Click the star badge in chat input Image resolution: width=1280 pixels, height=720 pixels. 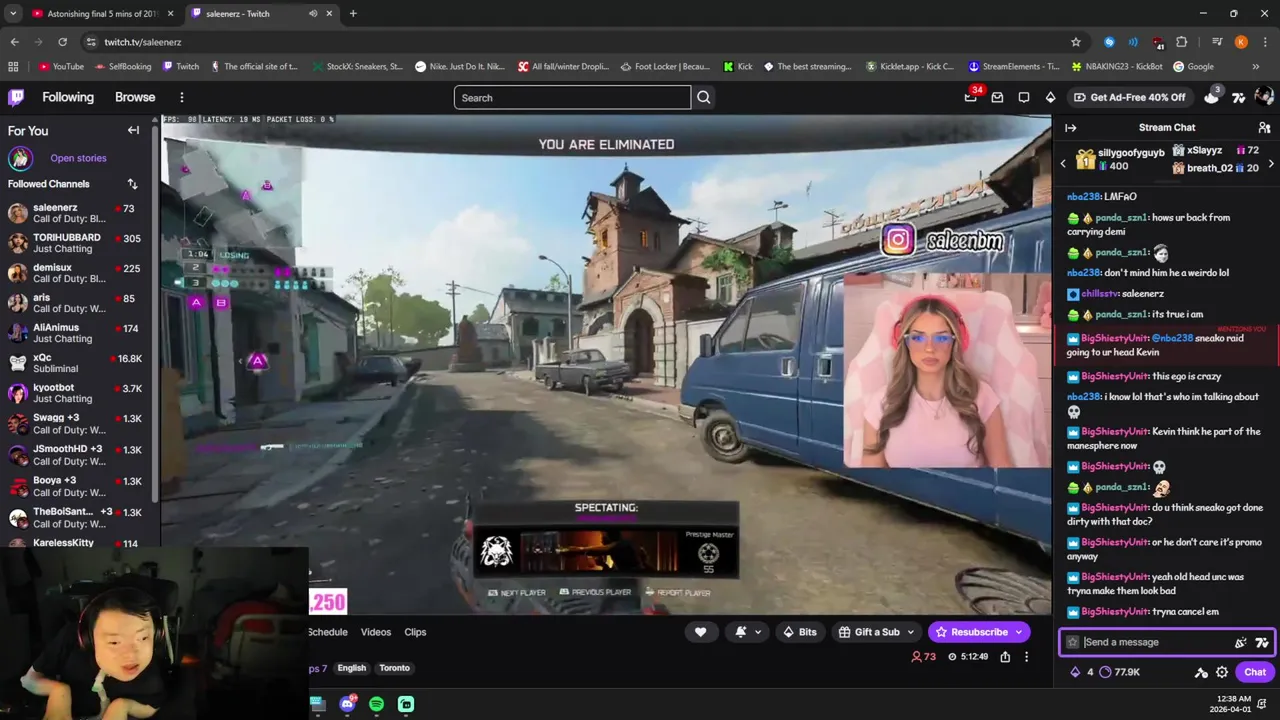click(x=1073, y=642)
